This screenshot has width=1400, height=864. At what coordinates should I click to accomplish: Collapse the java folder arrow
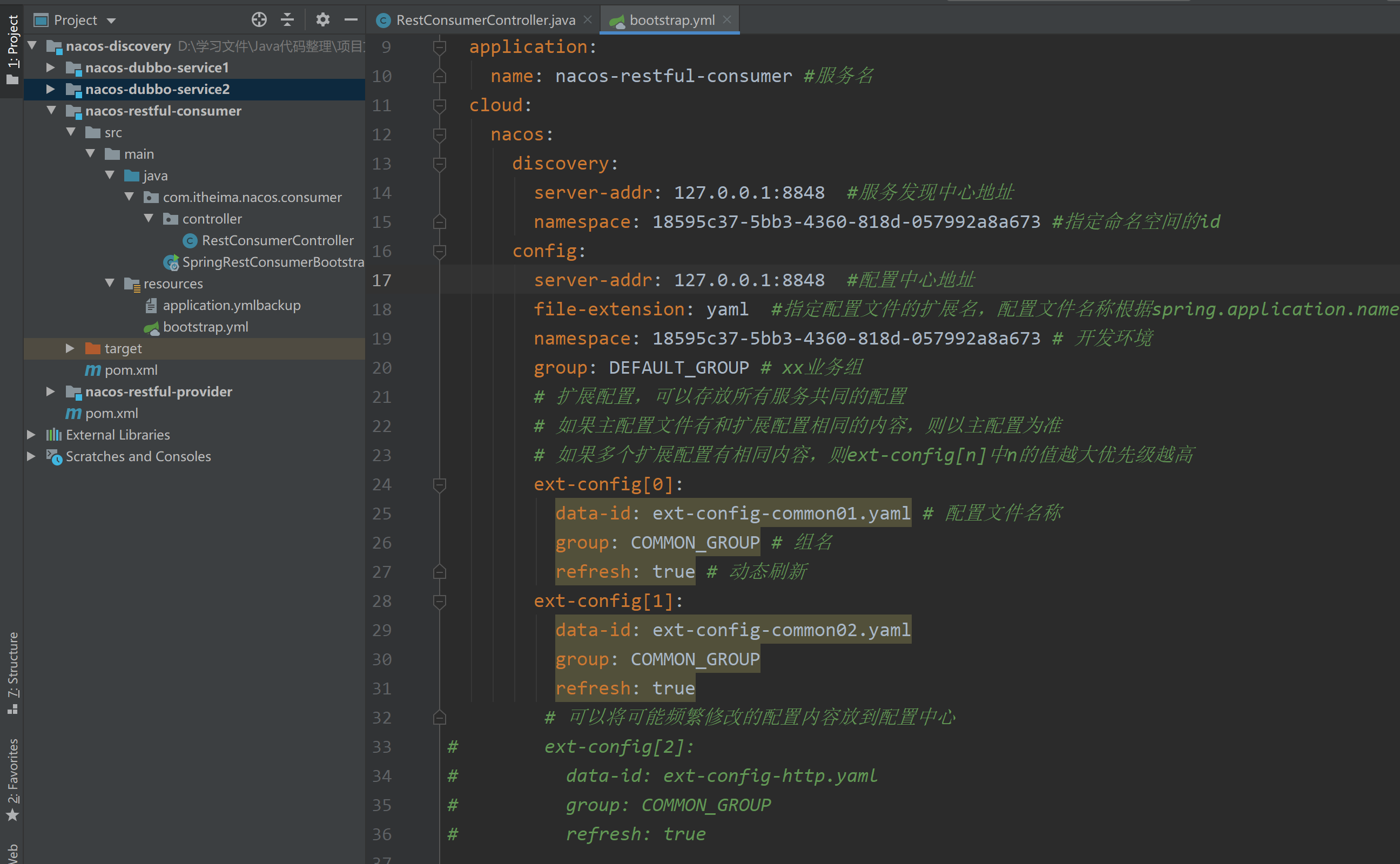[110, 175]
